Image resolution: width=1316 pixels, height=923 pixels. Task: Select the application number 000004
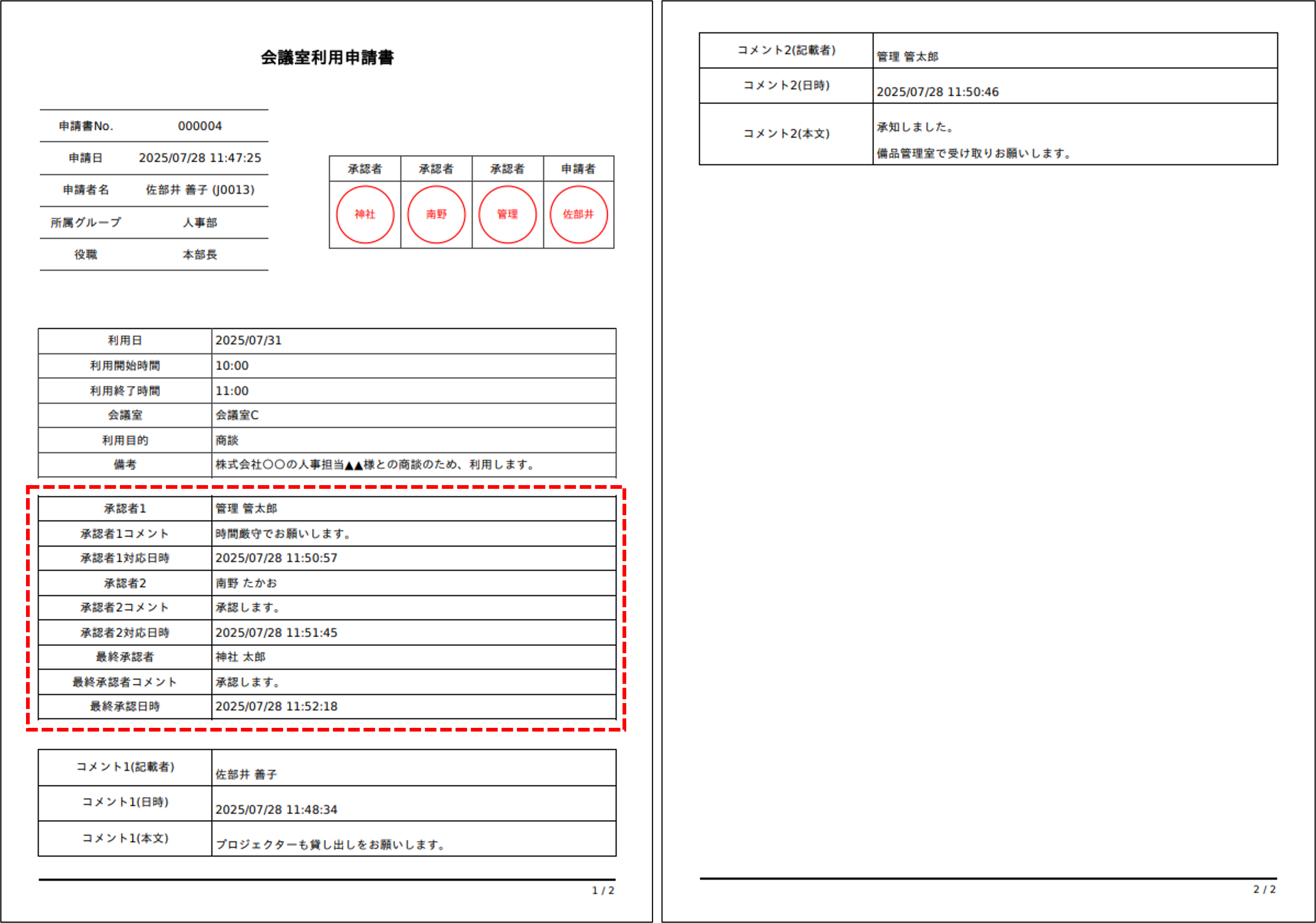[x=200, y=126]
